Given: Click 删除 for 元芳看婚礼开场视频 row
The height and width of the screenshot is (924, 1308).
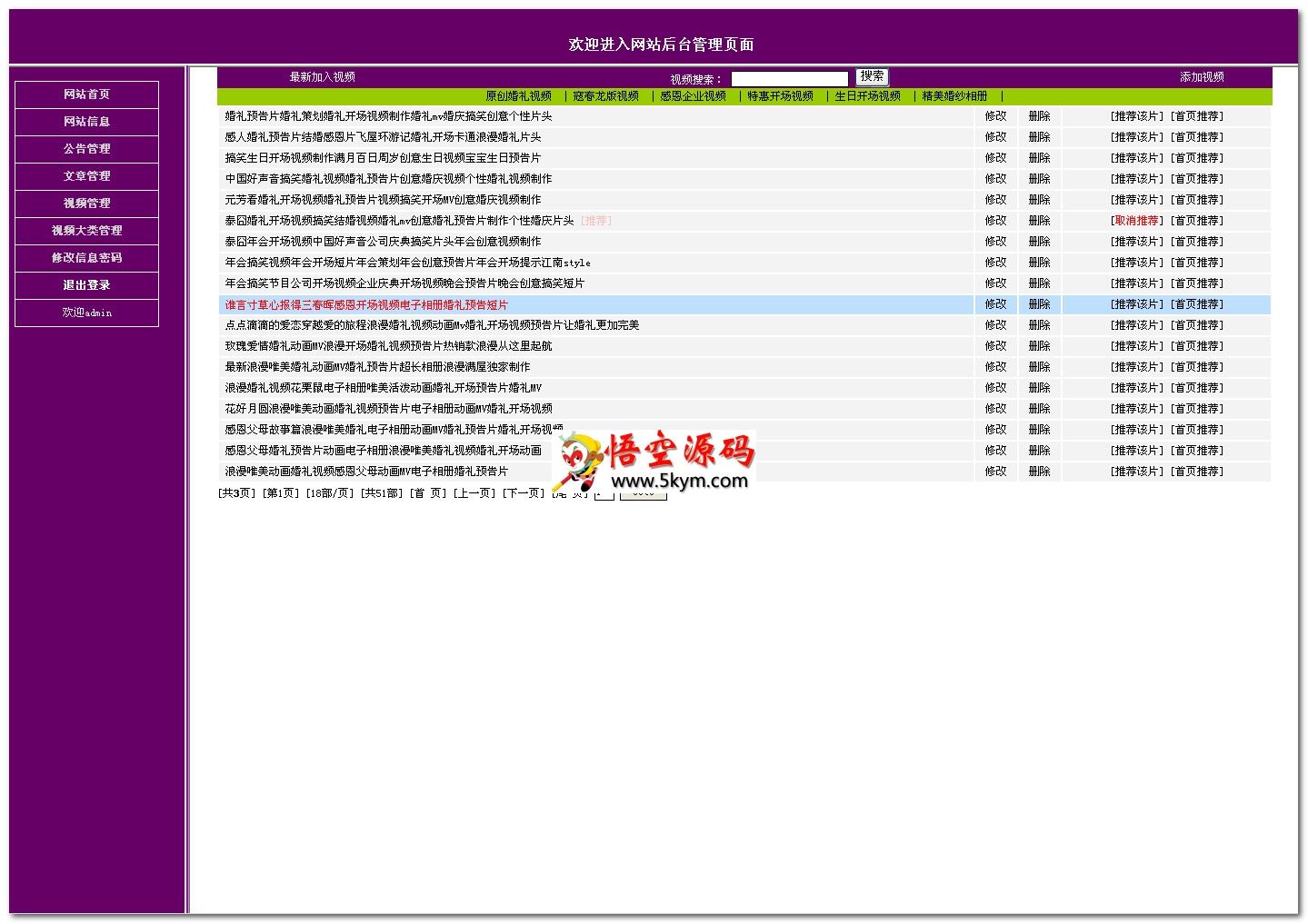Looking at the screenshot, I should point(1039,200).
